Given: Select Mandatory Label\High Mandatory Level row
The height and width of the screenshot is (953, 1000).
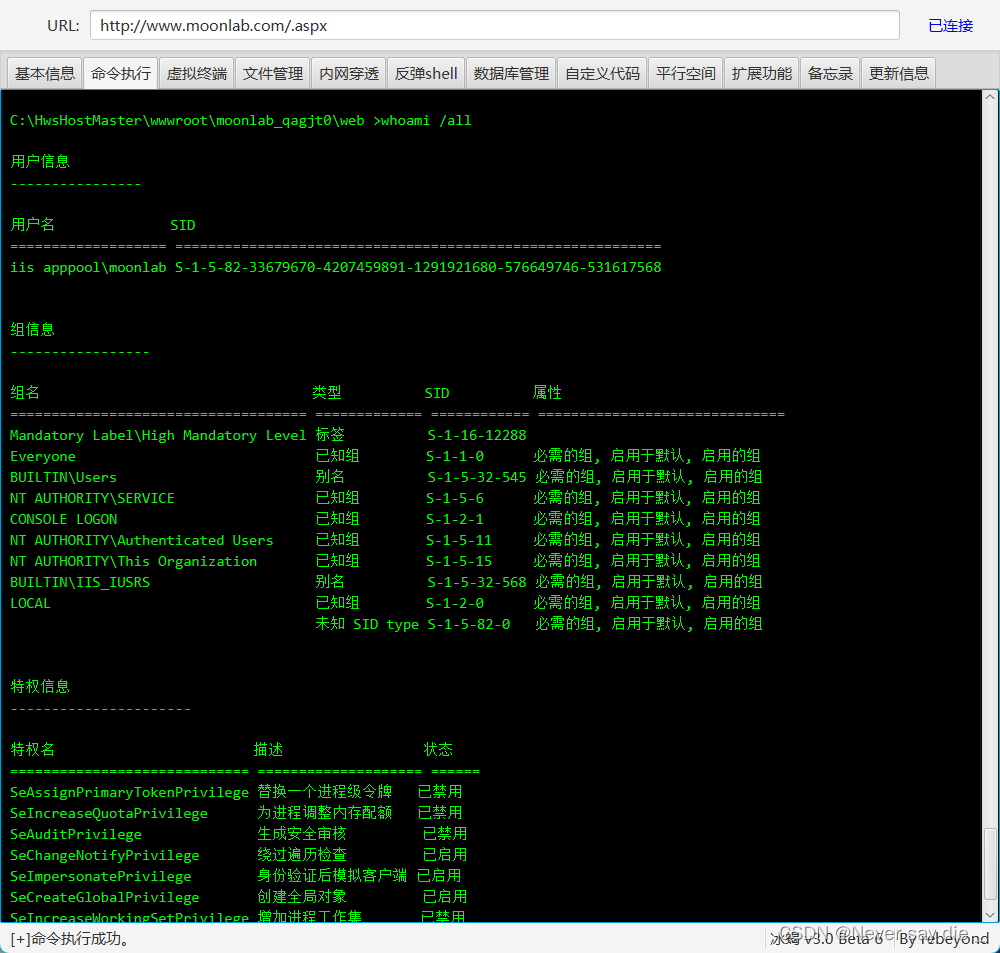Looking at the screenshot, I should 268,435.
